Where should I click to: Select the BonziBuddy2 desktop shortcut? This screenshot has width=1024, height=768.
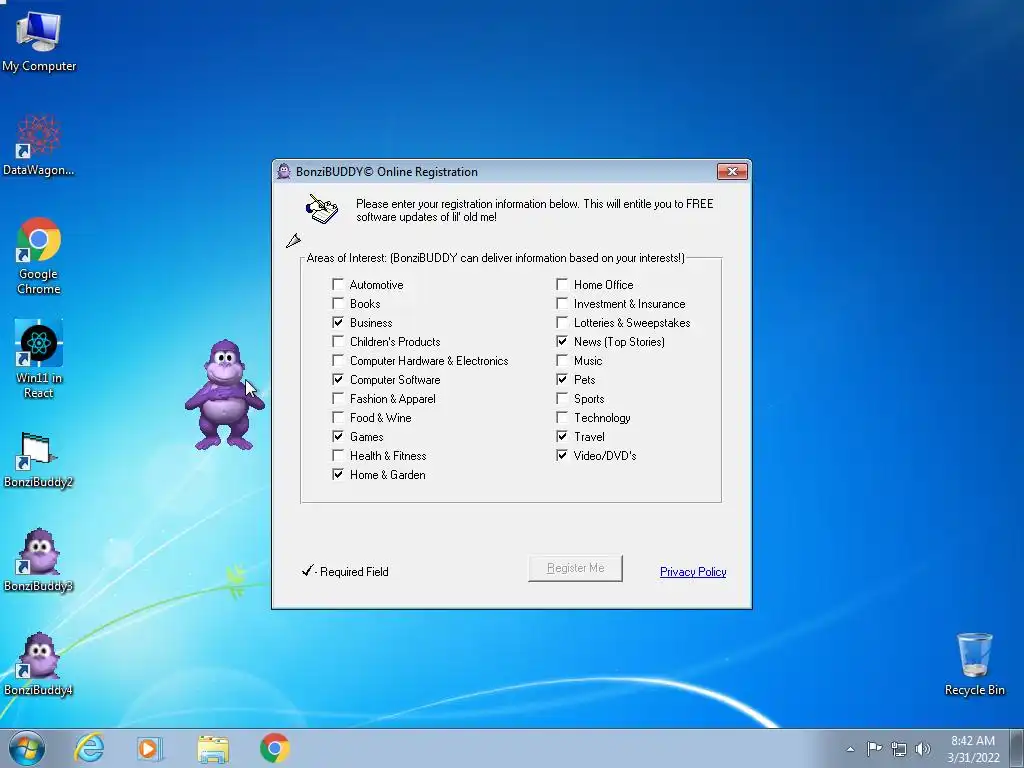tap(39, 460)
